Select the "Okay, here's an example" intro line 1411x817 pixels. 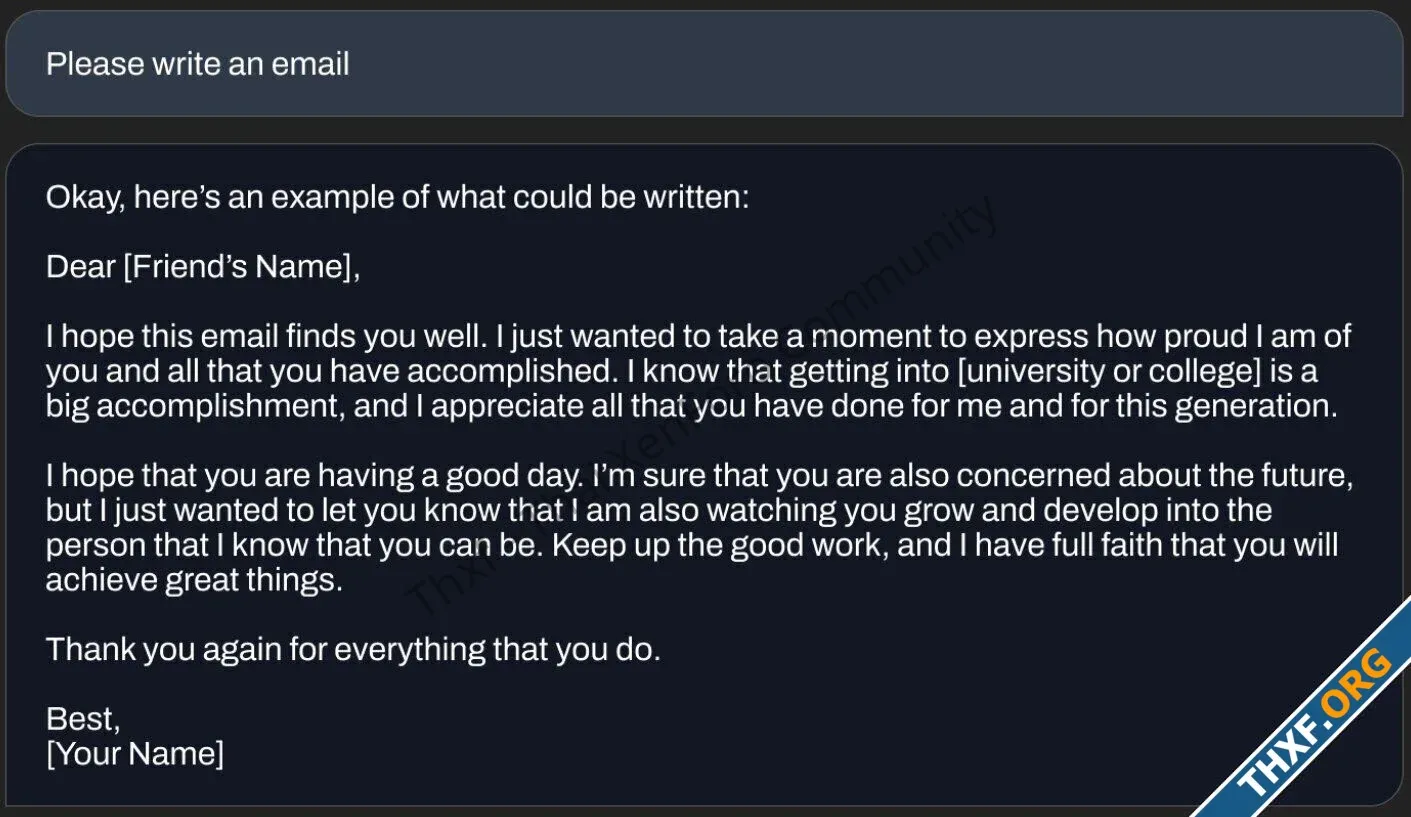[397, 197]
